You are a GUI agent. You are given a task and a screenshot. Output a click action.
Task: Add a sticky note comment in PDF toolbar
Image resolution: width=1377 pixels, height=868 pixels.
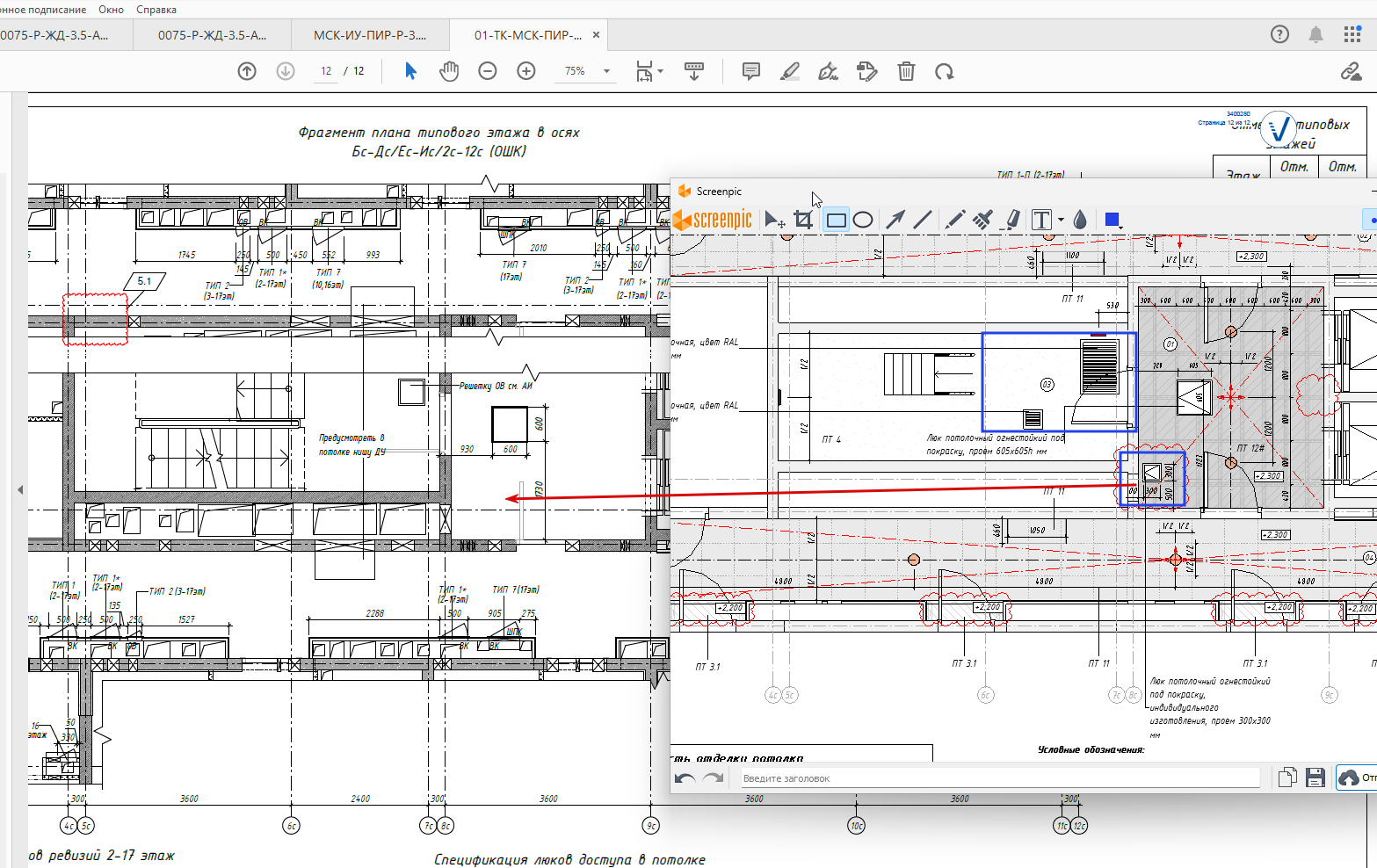click(750, 71)
